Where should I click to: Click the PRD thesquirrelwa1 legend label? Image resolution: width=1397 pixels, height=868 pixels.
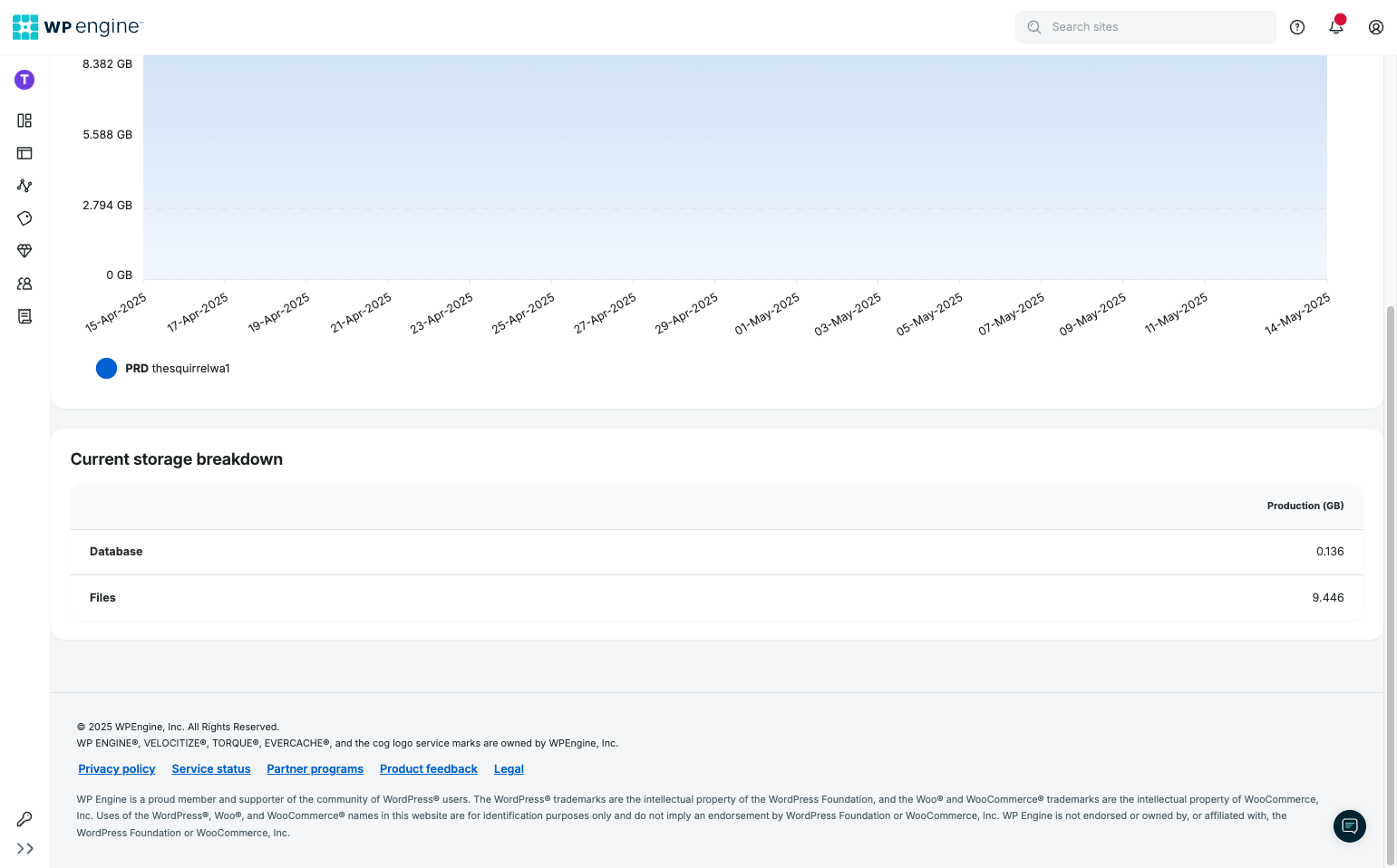coord(178,369)
